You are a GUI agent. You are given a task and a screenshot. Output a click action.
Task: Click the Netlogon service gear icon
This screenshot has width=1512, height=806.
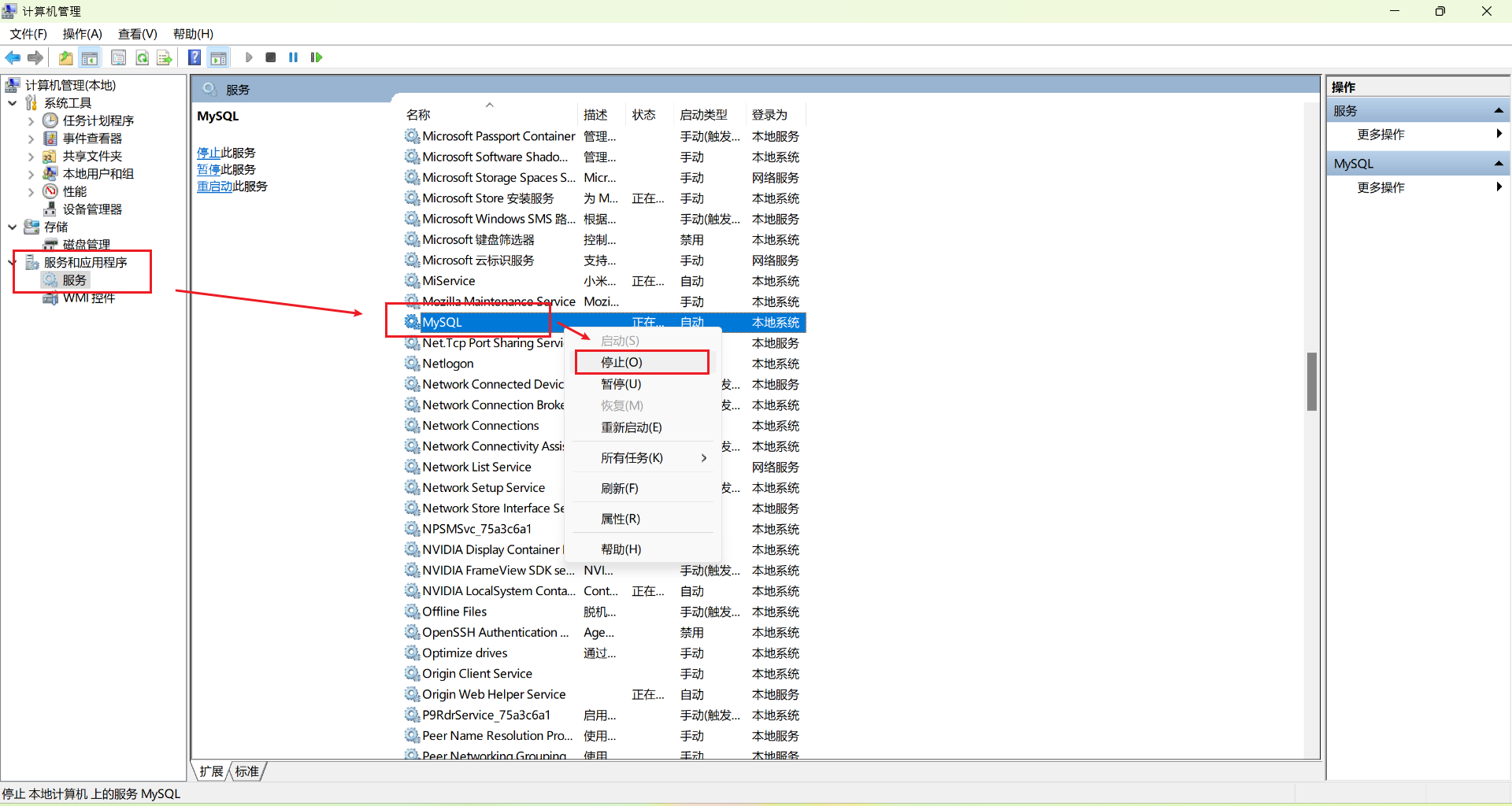[x=412, y=363]
